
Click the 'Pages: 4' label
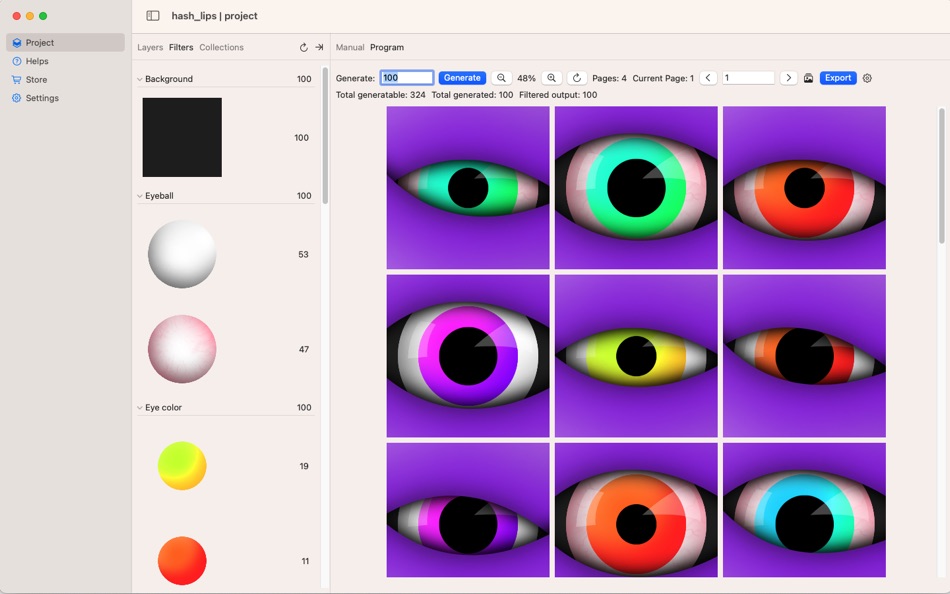[x=610, y=78]
